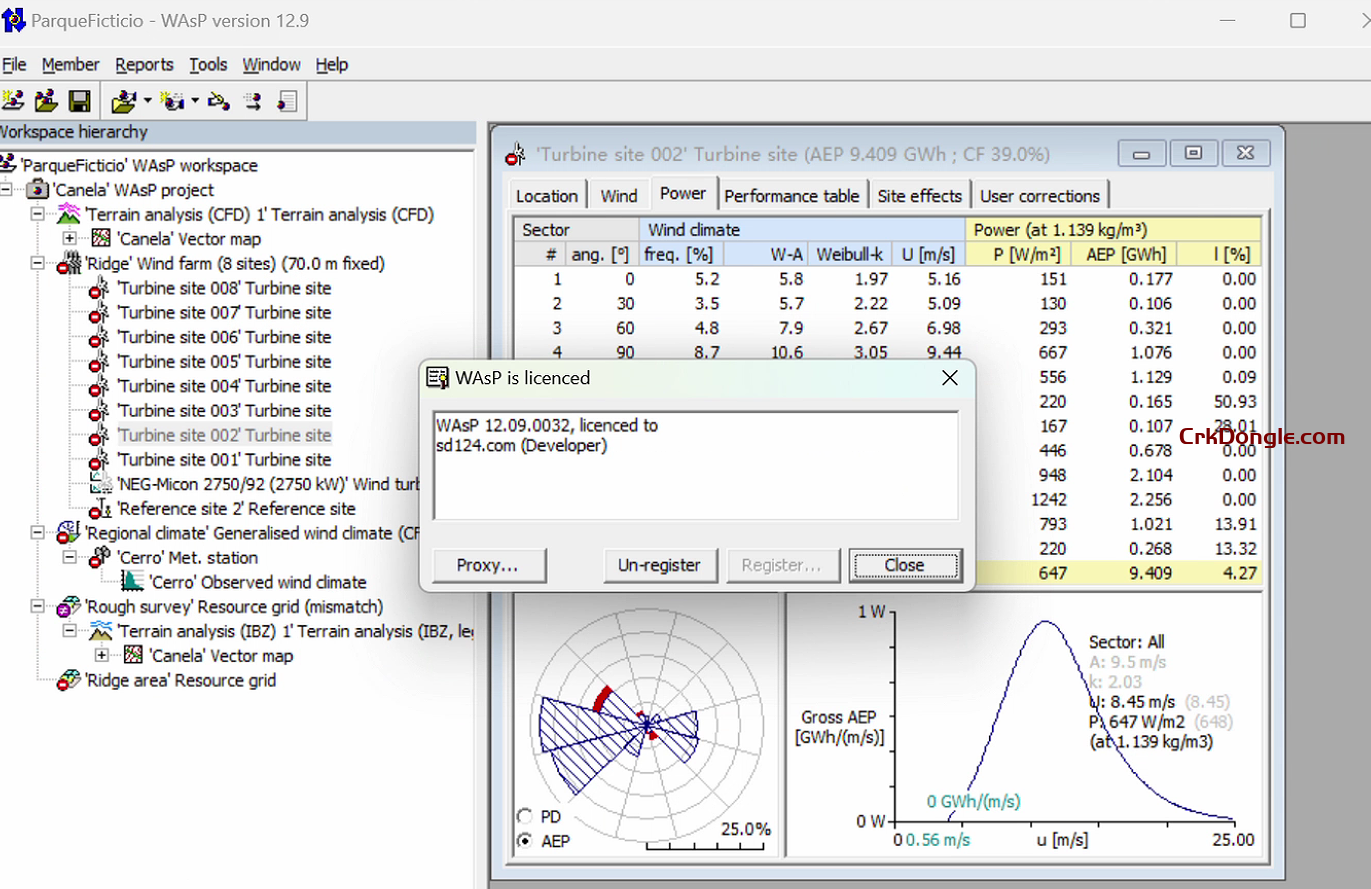Collapse the 'Cerro' Met. station node

(x=69, y=558)
